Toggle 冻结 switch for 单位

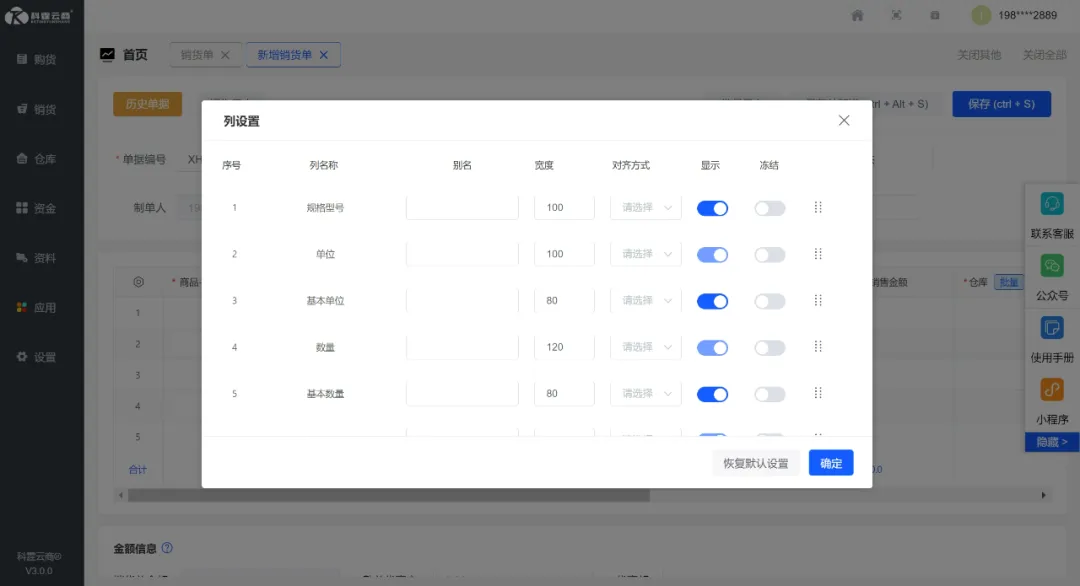pos(769,255)
